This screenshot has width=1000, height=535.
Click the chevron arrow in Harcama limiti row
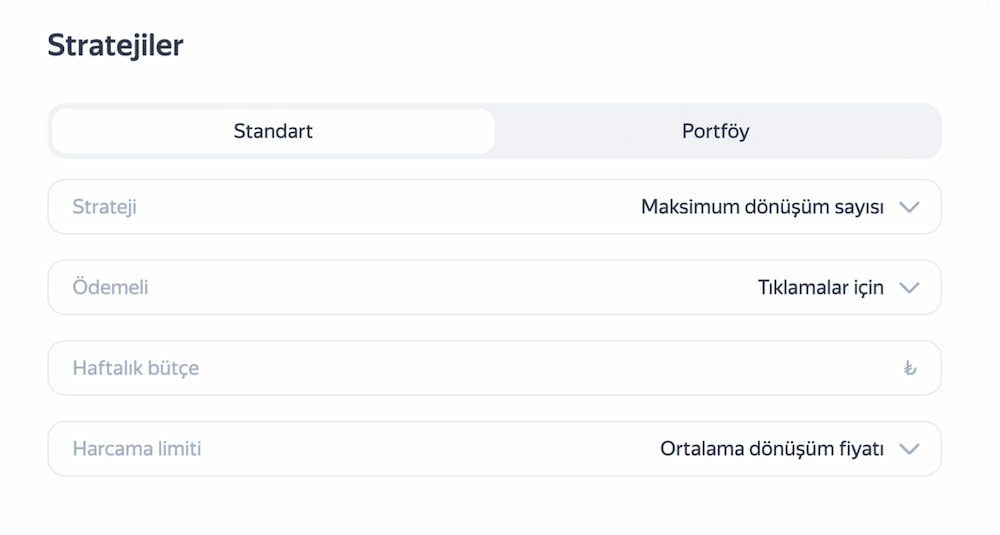[908, 449]
